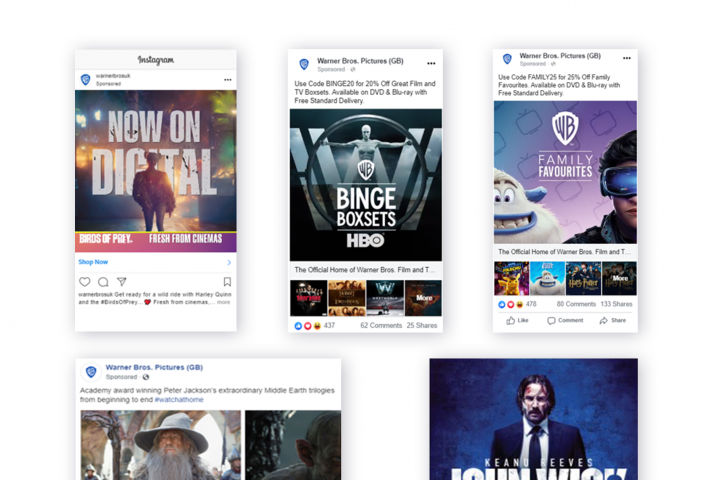Open the 62 Comments link
Screen dimensions: 720x480
tap(381, 325)
